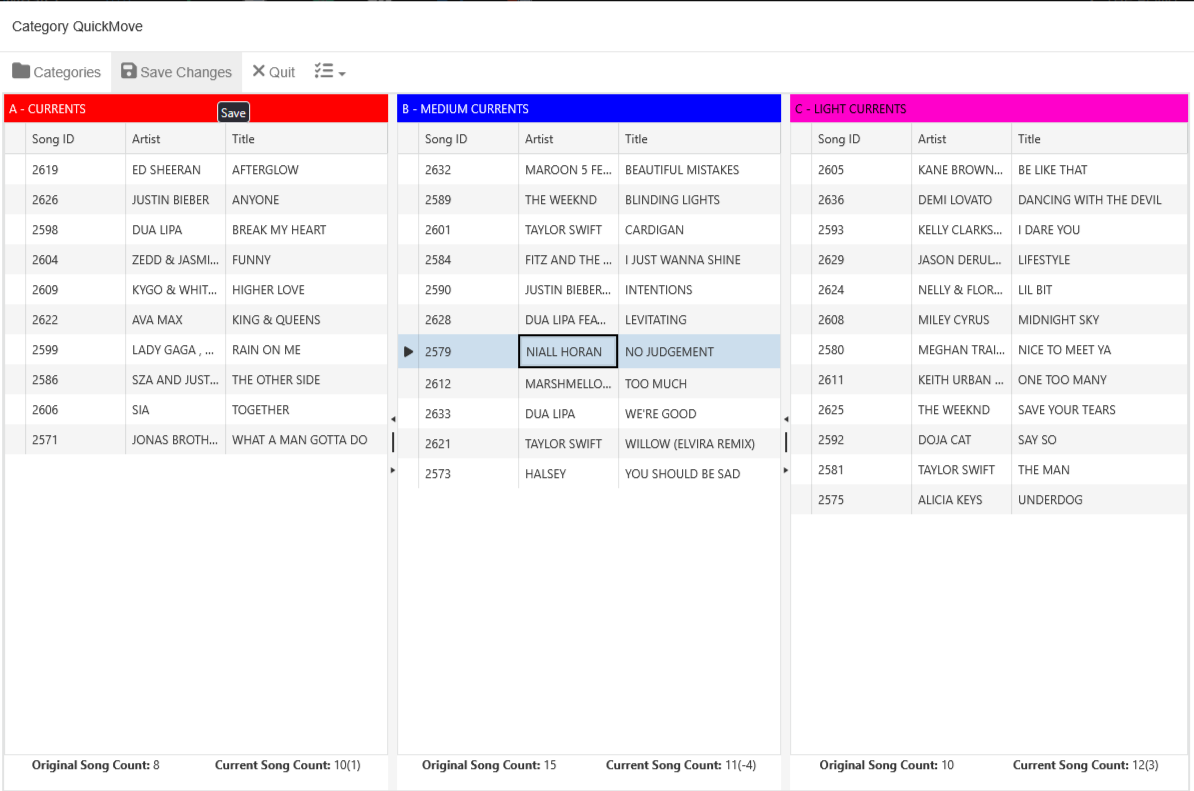The height and width of the screenshot is (791, 1194).
Task: Click the floppy disk Save Changes icon
Action: (x=128, y=71)
